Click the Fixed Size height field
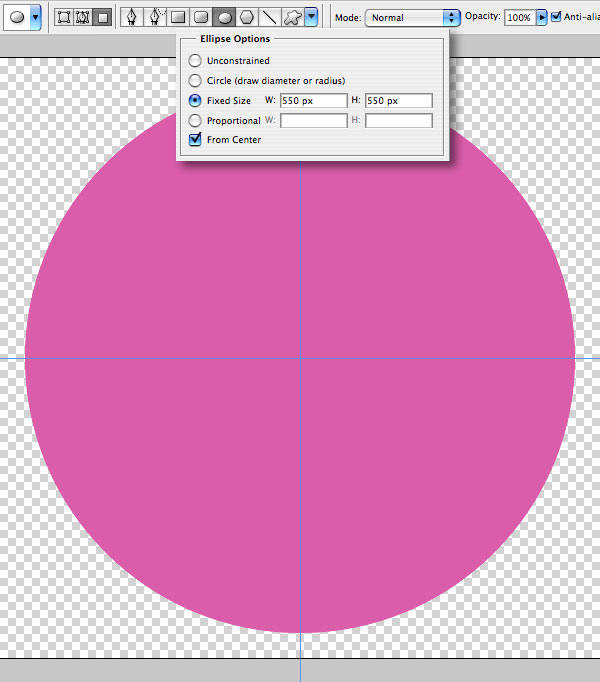600x682 pixels. (399, 100)
